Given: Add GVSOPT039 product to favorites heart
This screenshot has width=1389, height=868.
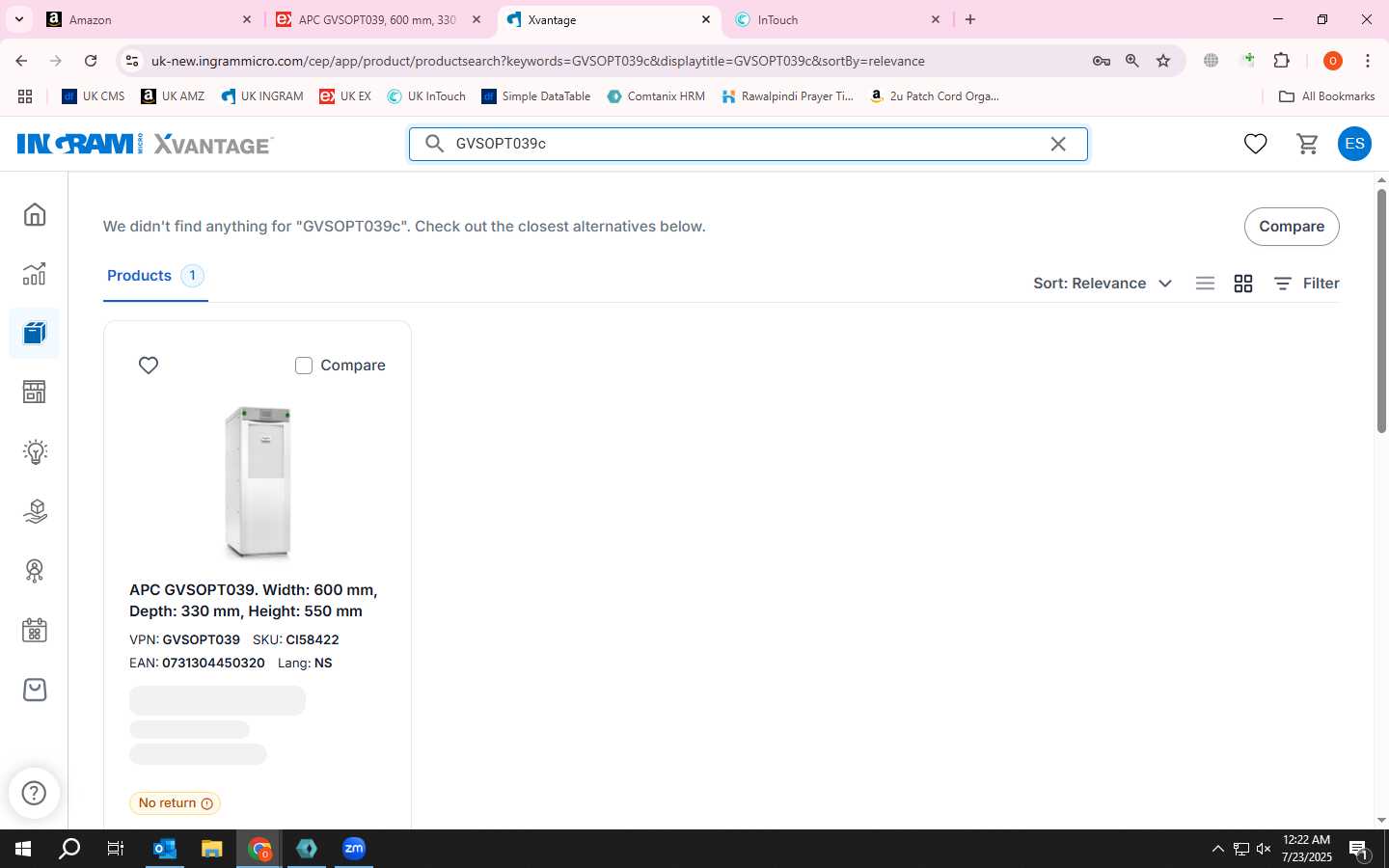Looking at the screenshot, I should (149, 366).
